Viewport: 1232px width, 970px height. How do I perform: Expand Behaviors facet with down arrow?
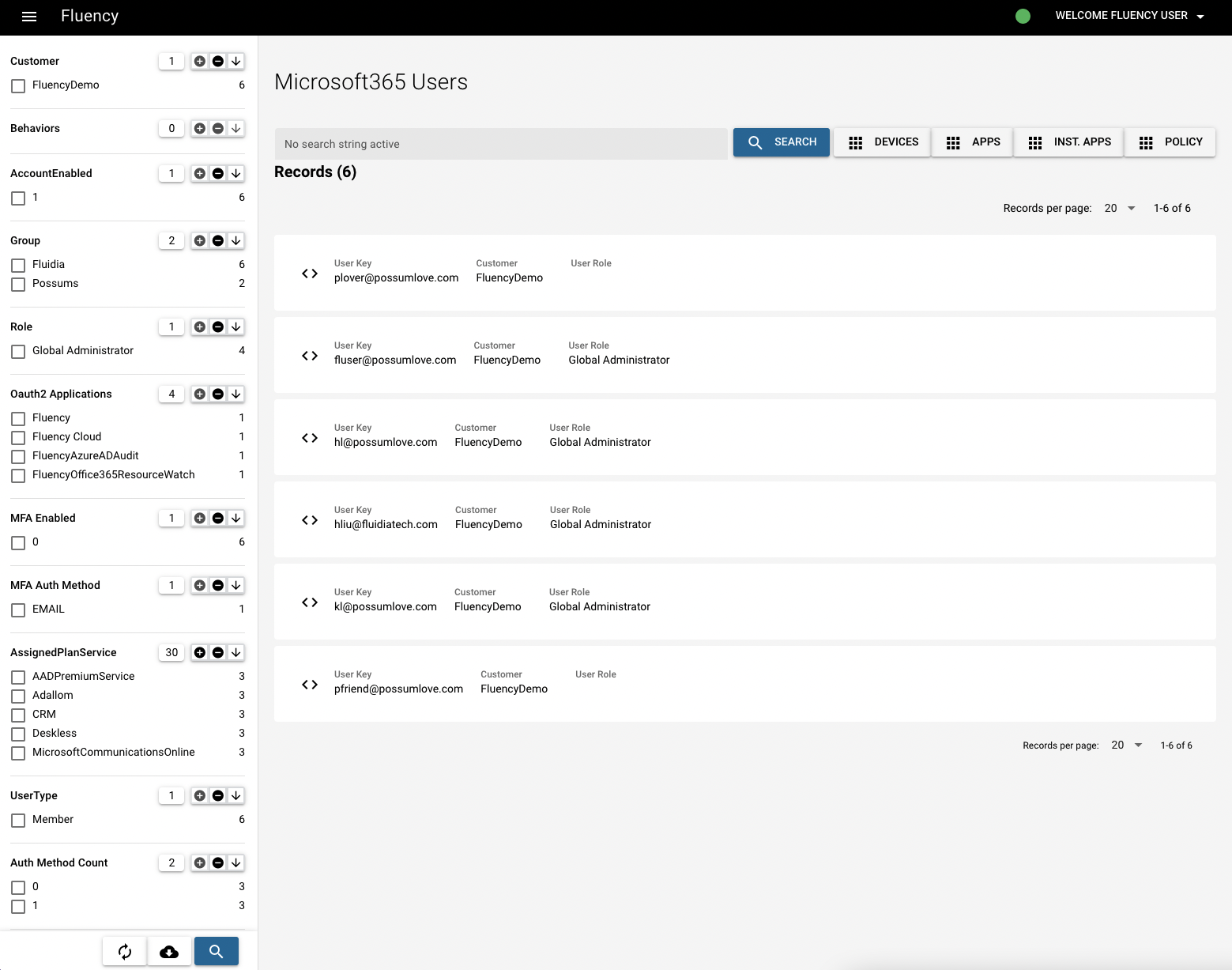pyautogui.click(x=235, y=128)
